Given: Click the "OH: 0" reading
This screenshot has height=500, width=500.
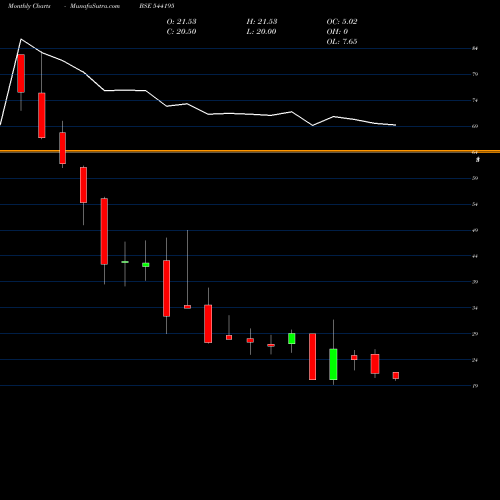Looking at the screenshot, I should [x=337, y=32].
